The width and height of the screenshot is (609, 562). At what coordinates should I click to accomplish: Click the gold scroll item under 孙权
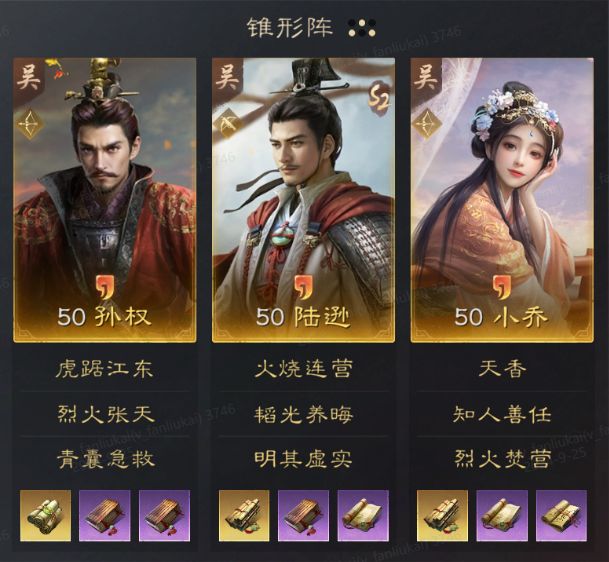45,515
